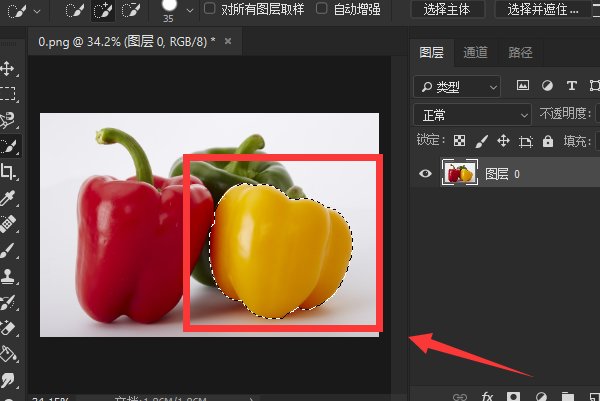The width and height of the screenshot is (600, 401).
Task: Hide 图层 0 with eye icon
Action: 425,174
